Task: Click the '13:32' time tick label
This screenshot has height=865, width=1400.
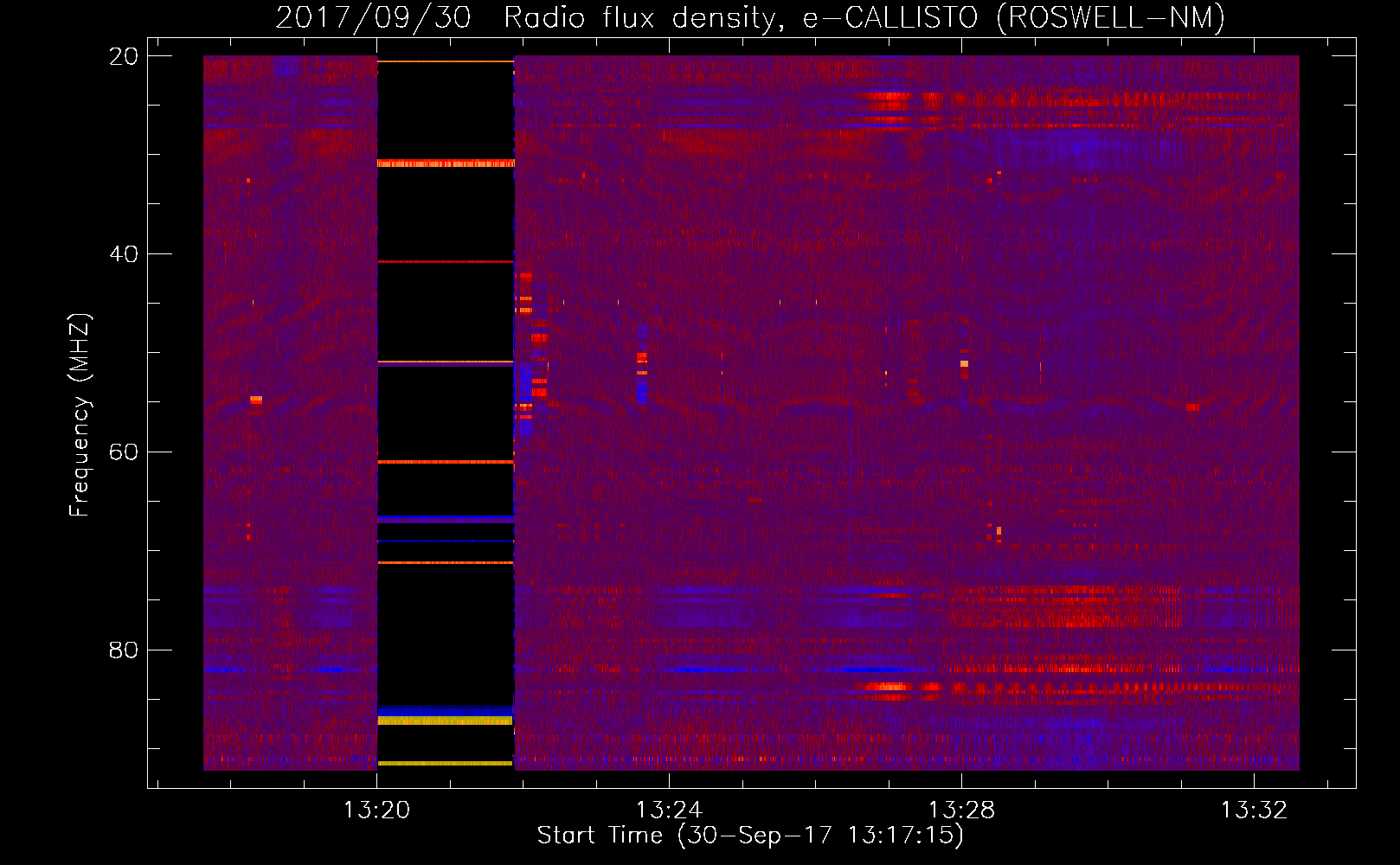Action: tap(1254, 810)
